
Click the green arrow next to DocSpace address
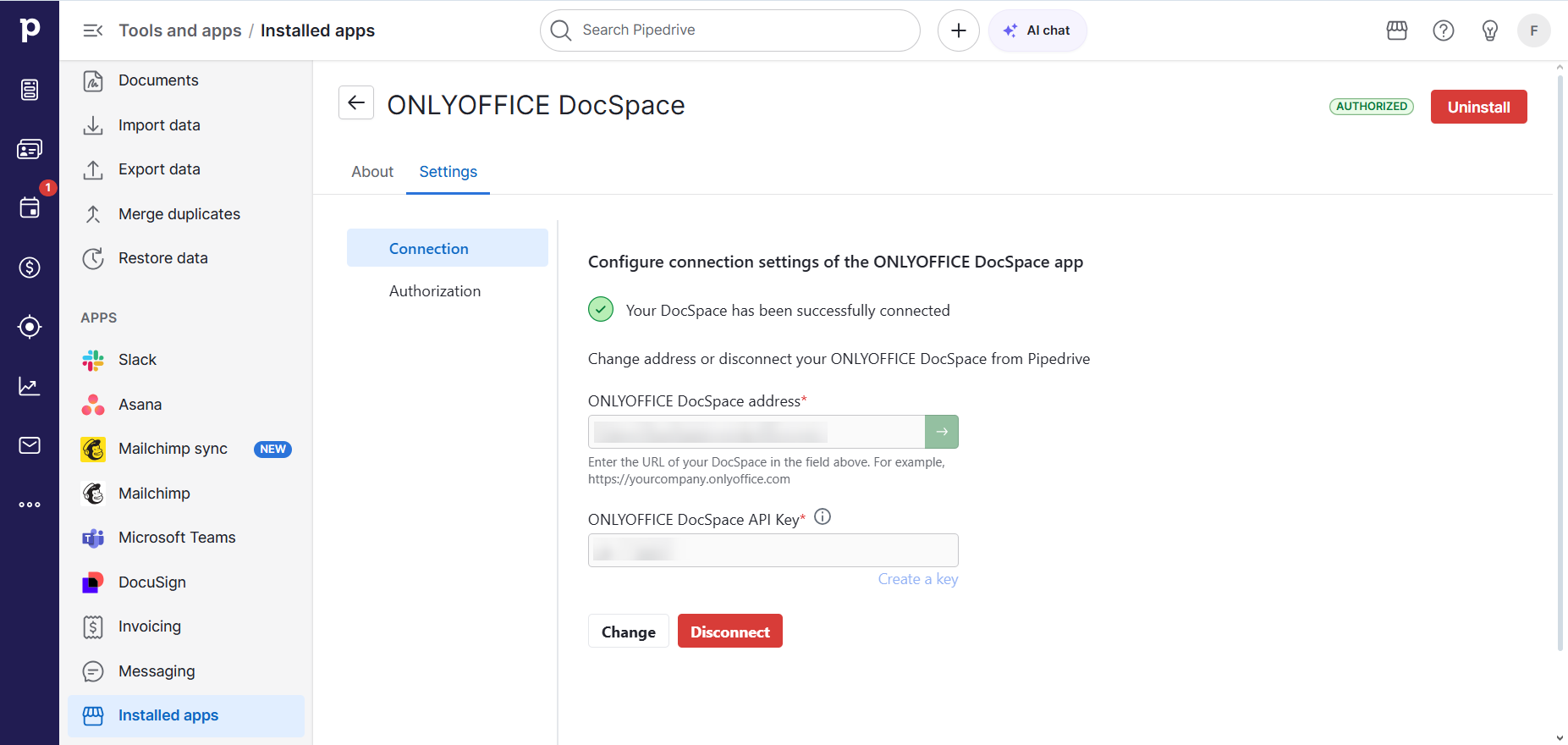pos(942,432)
